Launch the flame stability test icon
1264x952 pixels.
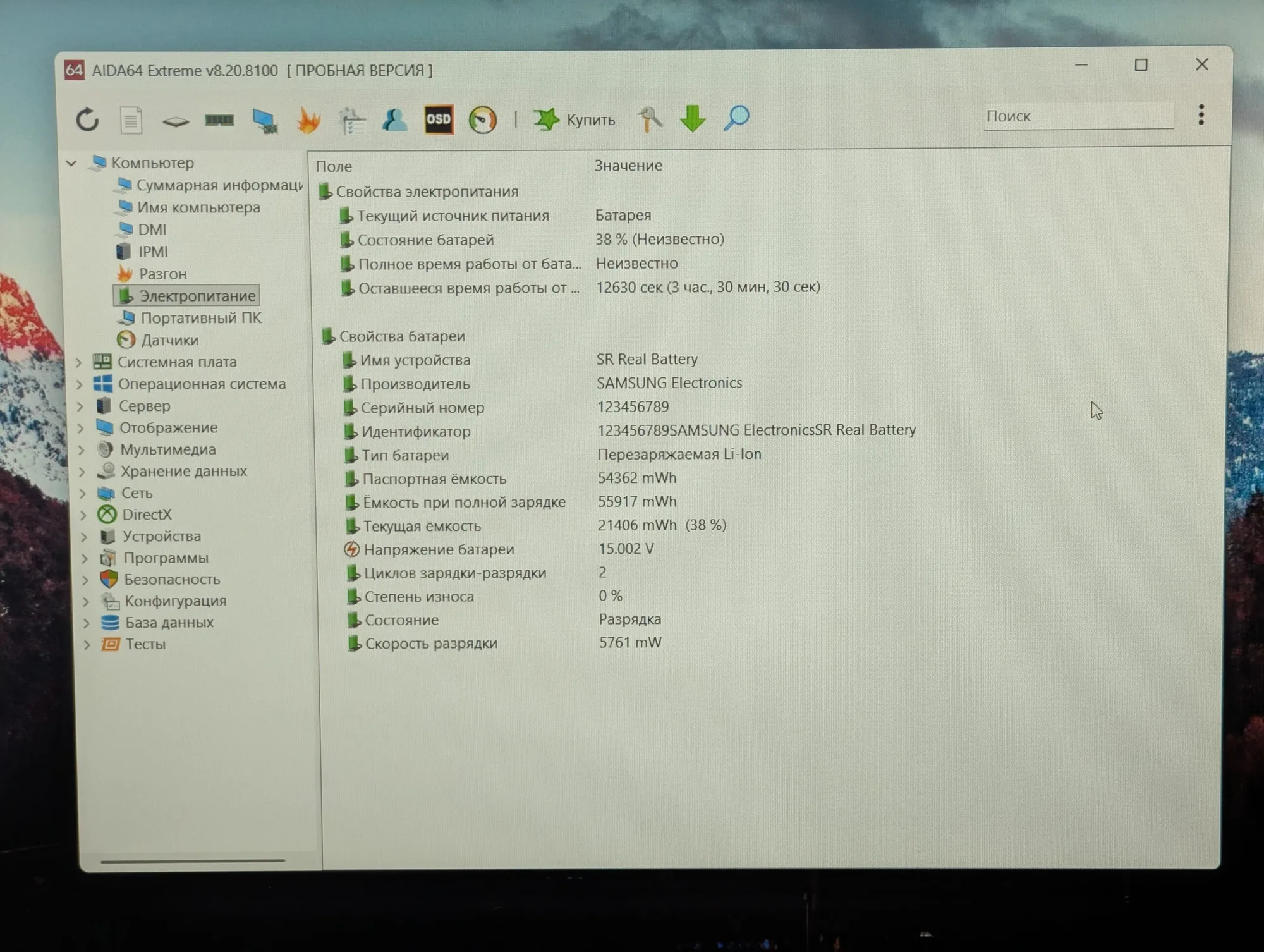(308, 120)
